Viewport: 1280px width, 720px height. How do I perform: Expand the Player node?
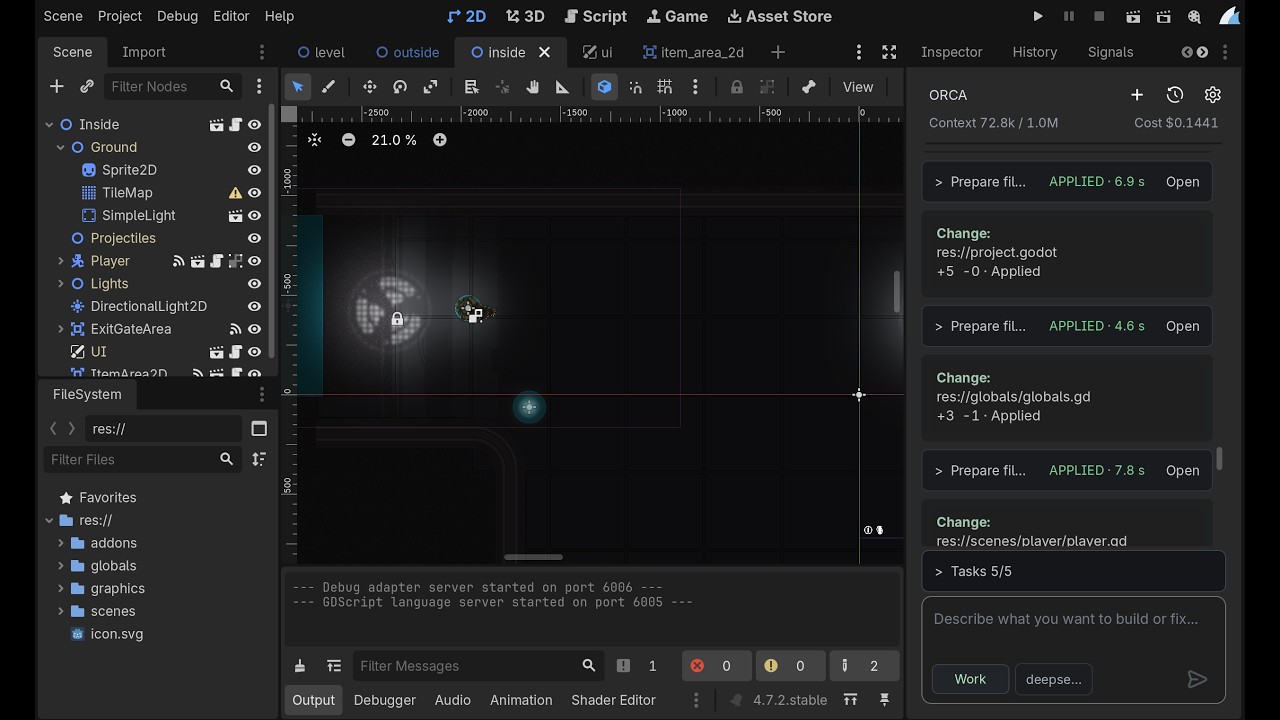[61, 261]
